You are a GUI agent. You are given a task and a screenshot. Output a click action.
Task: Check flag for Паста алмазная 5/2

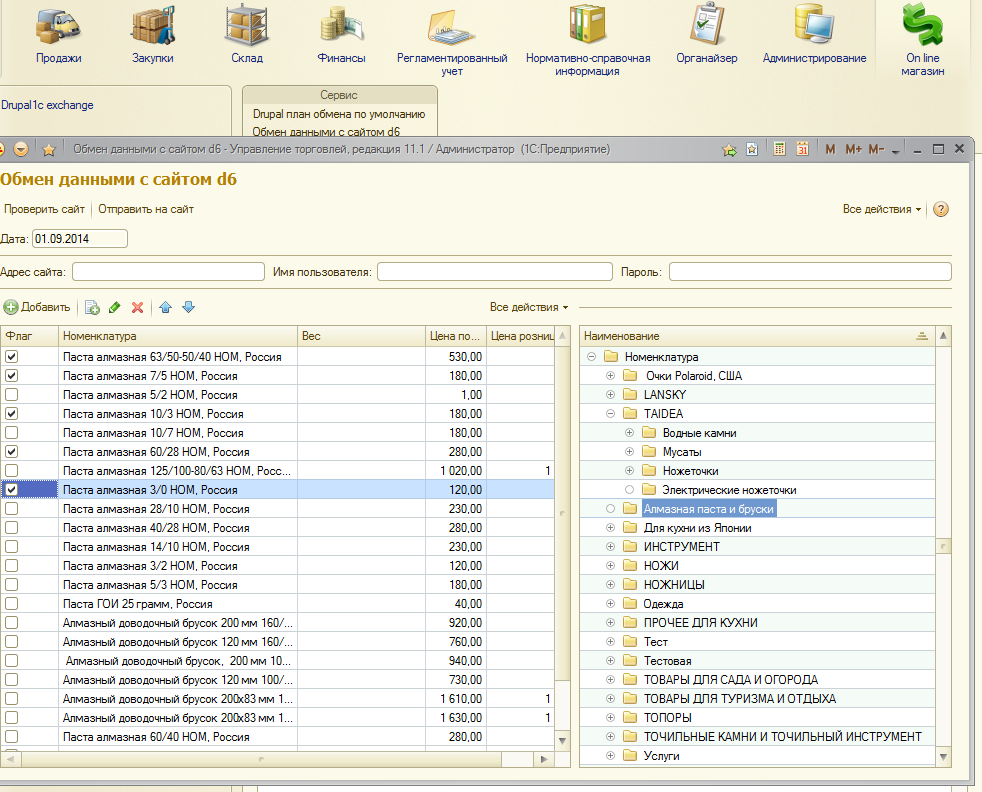12,394
